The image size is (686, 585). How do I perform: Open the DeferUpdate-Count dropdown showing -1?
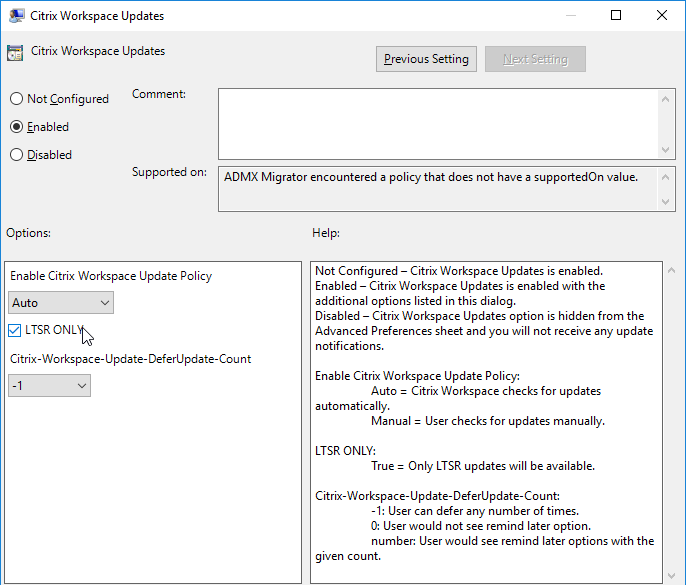49,386
